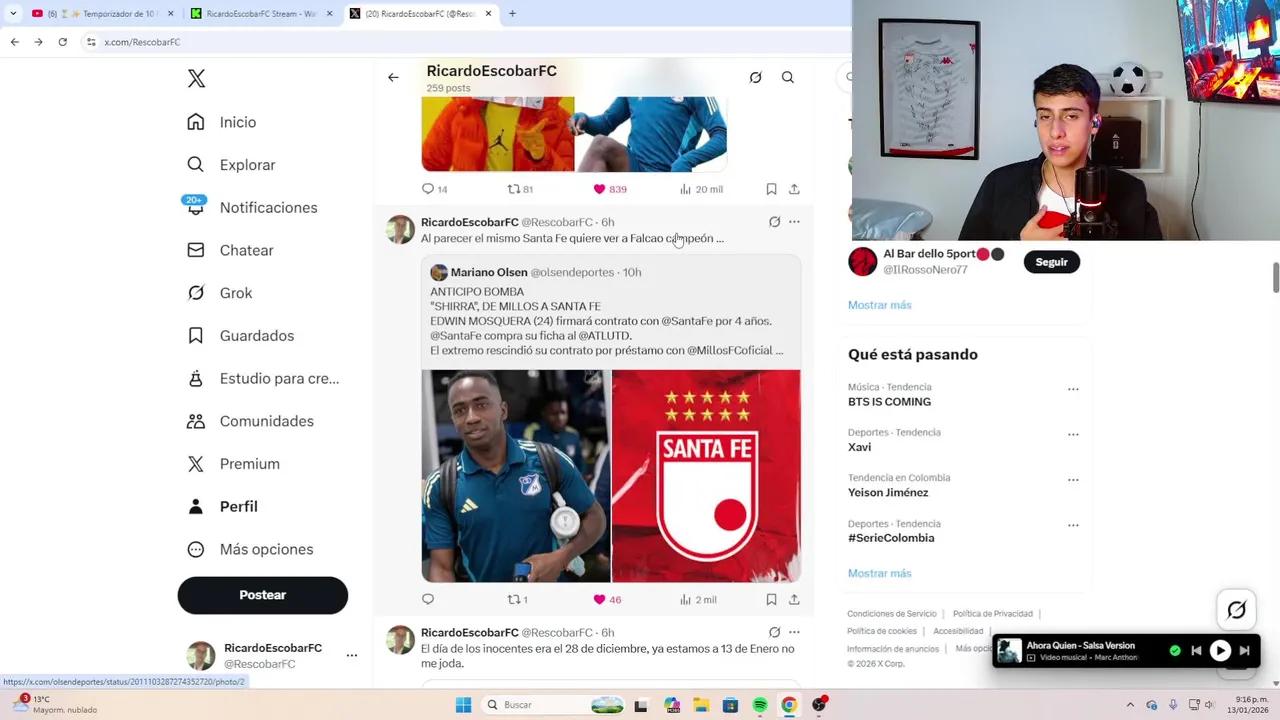Screen dimensions: 1280x720
Task: Open more options on inocentes post
Action: pos(794,632)
